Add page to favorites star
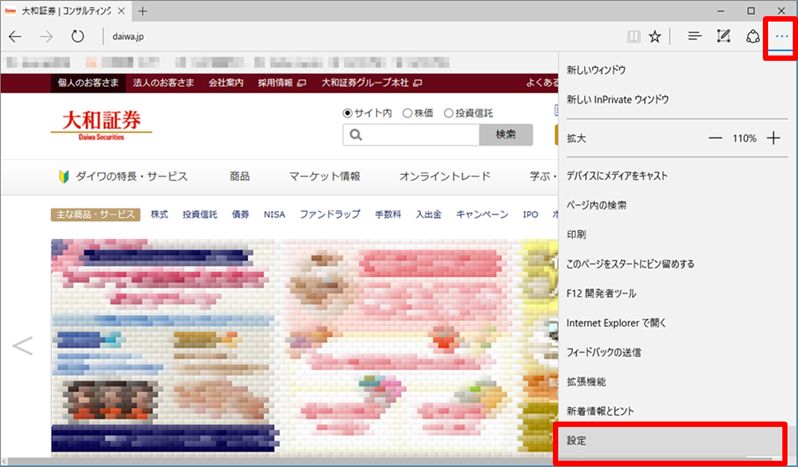The width and height of the screenshot is (798, 467). coord(655,37)
